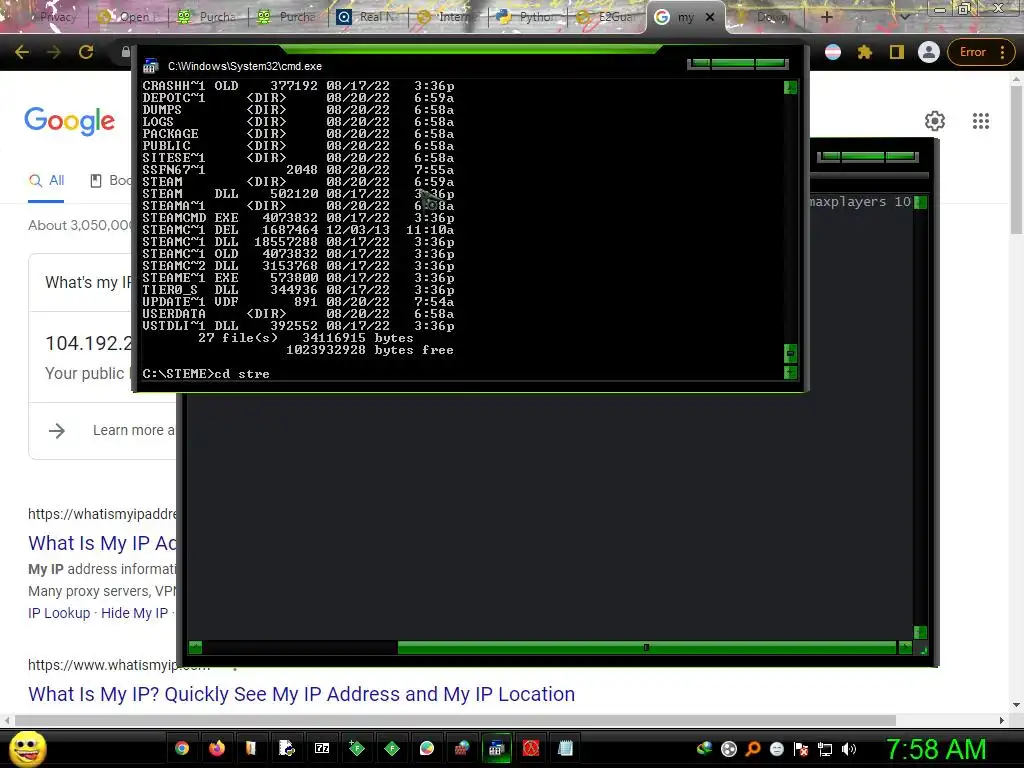
Task: Open the Chrome side panel icon
Action: click(897, 52)
